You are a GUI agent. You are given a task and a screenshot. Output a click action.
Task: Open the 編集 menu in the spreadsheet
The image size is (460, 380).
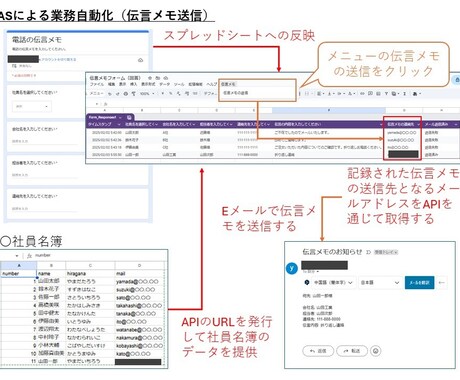point(112,84)
